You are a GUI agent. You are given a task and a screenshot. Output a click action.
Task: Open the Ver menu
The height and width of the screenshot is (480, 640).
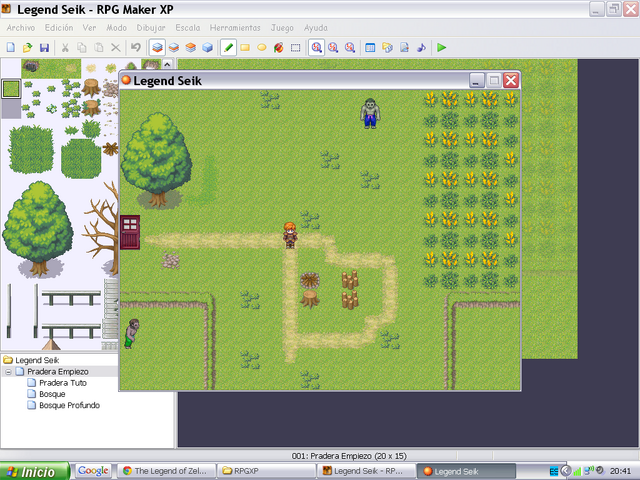click(89, 28)
